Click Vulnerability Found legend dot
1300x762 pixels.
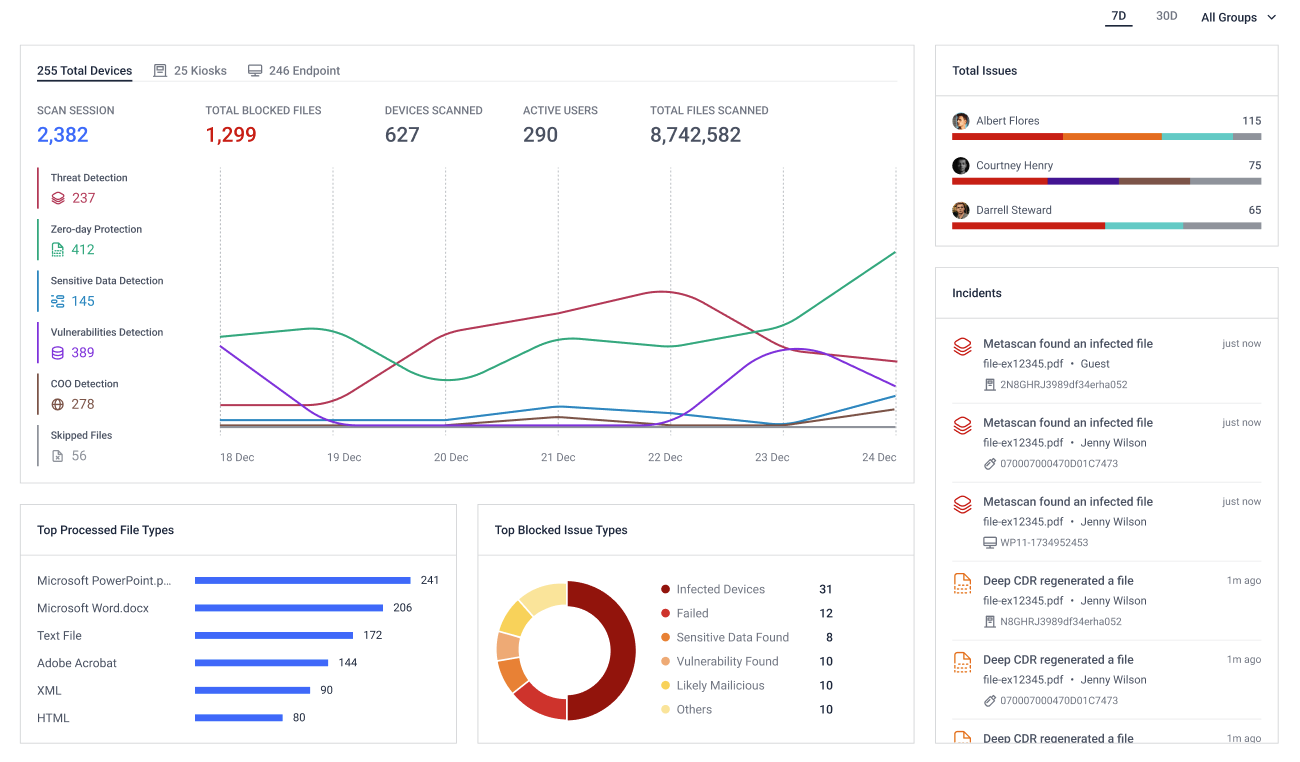click(666, 662)
